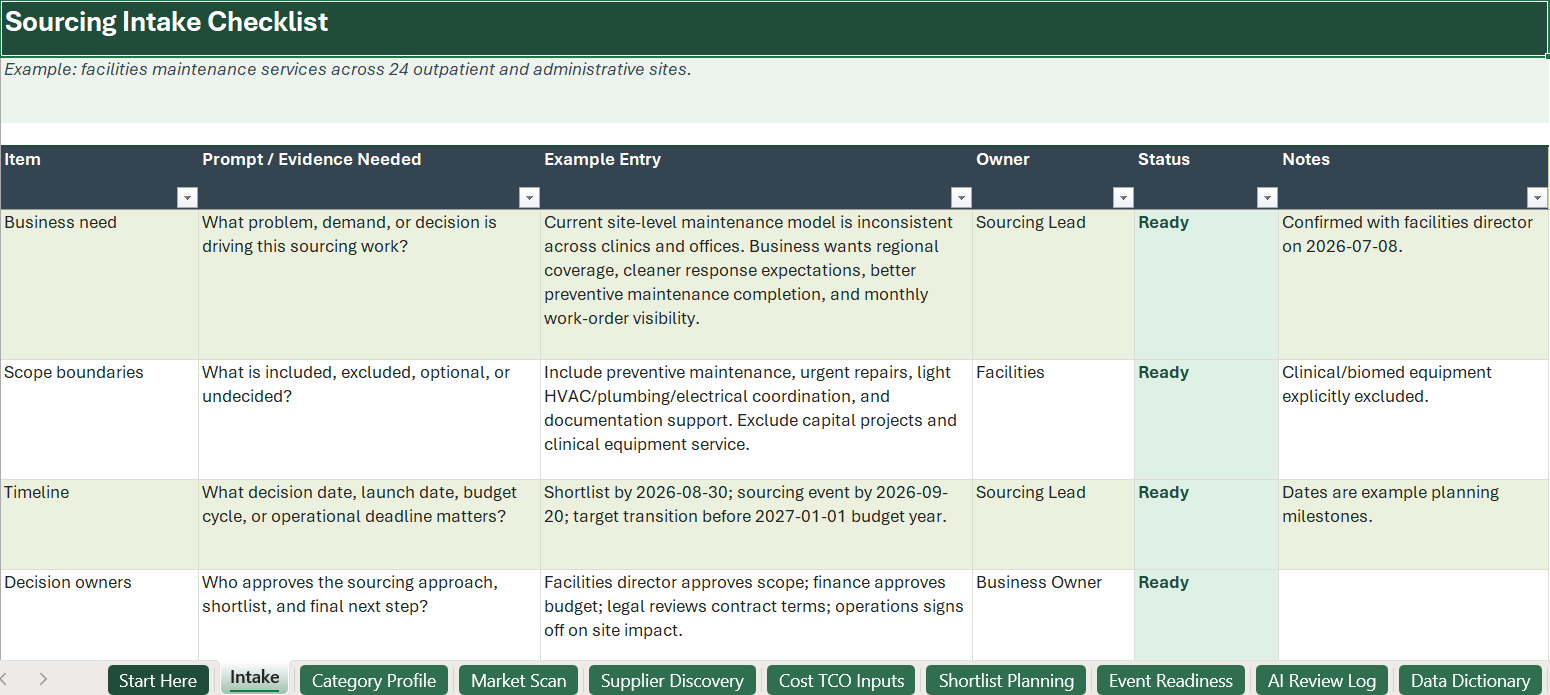The width and height of the screenshot is (1550, 695).
Task: Click the Sourcing Lead owner in Business need row
Action: (1053, 284)
